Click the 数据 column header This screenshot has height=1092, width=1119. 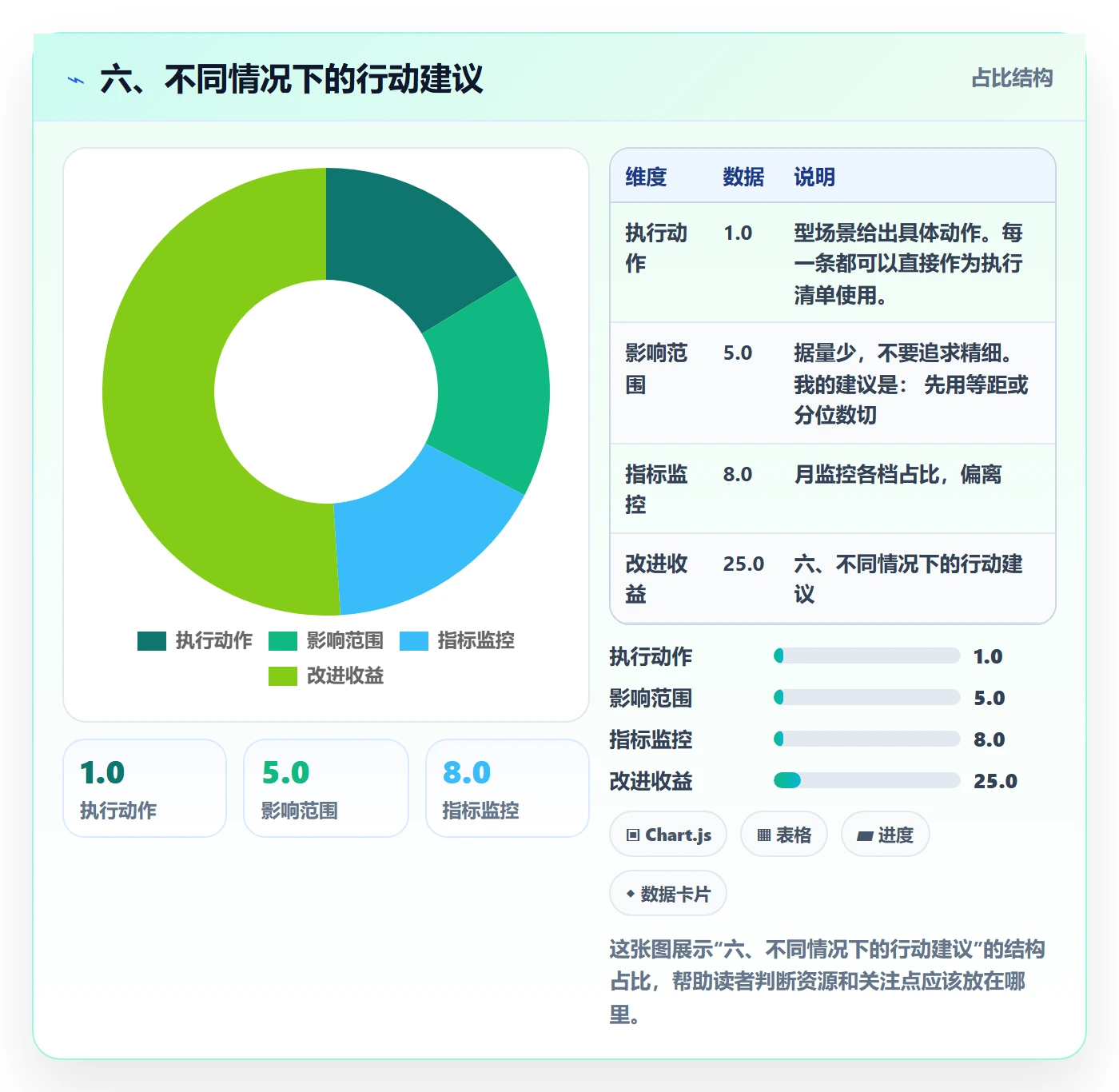click(743, 177)
